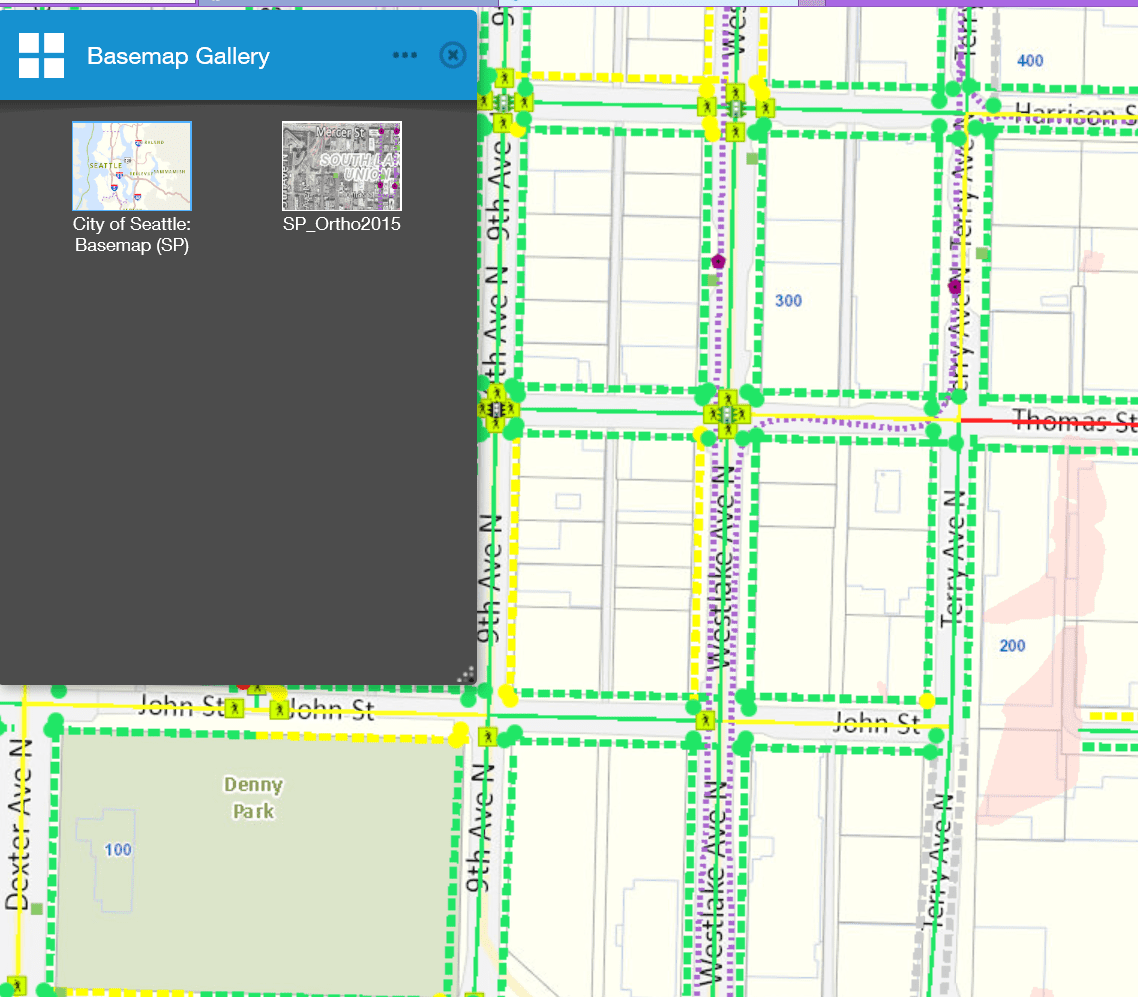
Task: Click the Basemap Gallery grid icon in the header
Action: point(41,55)
